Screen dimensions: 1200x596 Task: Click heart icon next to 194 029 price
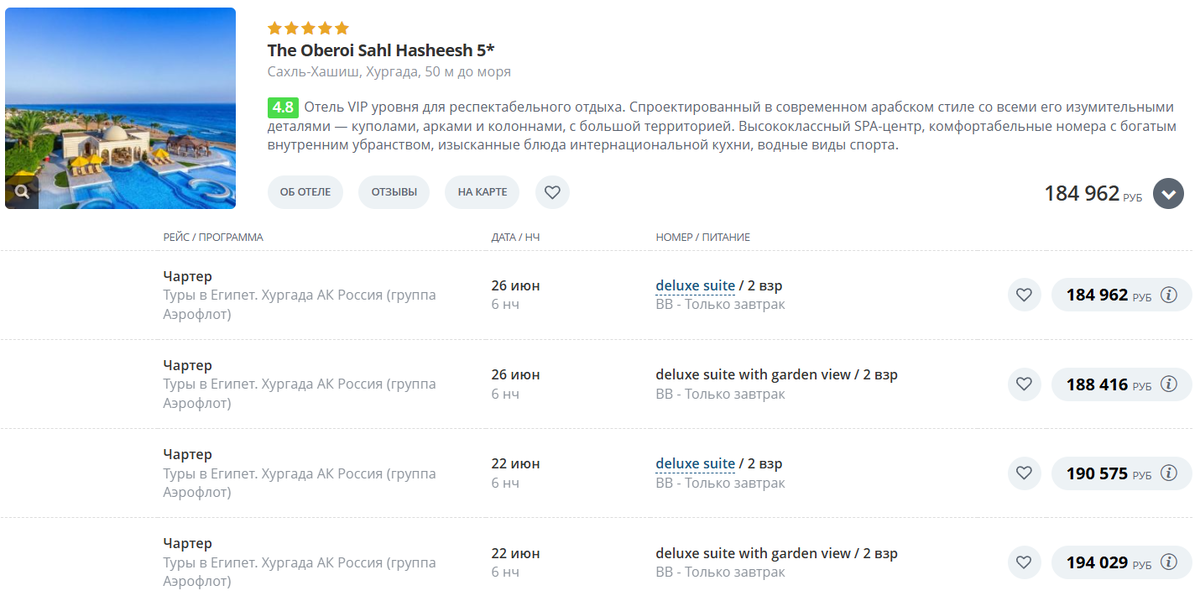tap(1023, 562)
